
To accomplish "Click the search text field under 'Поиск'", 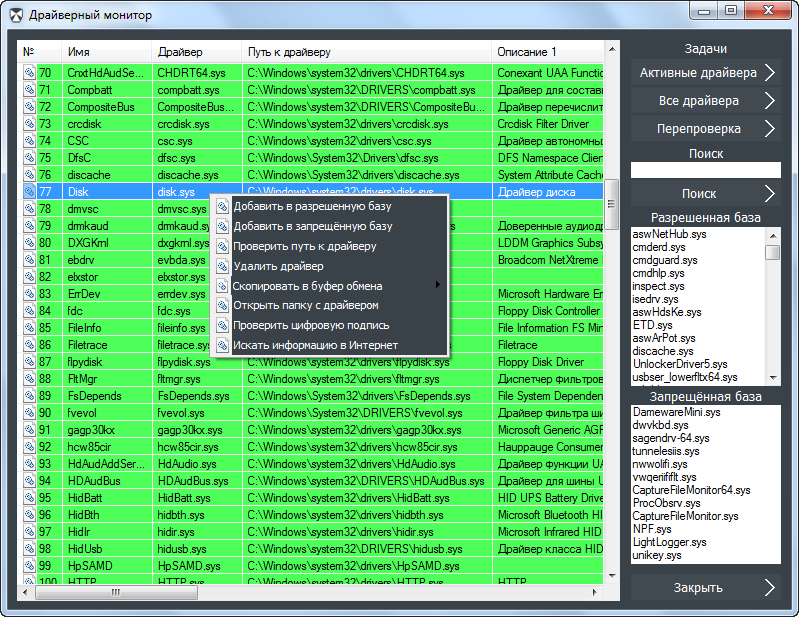I will pos(705,171).
